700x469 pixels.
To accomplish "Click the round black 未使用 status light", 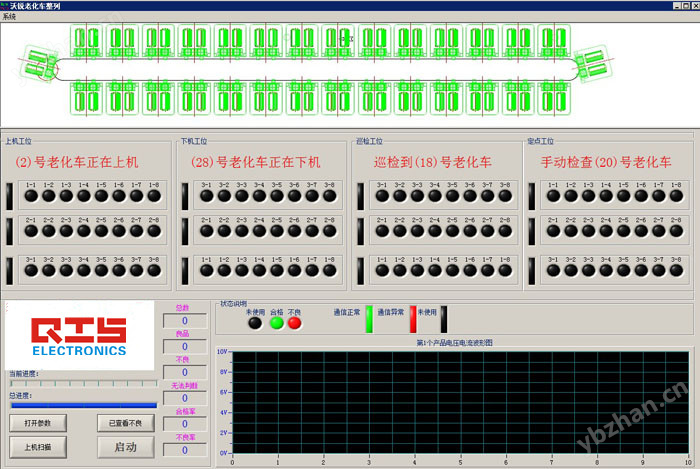I will point(256,322).
